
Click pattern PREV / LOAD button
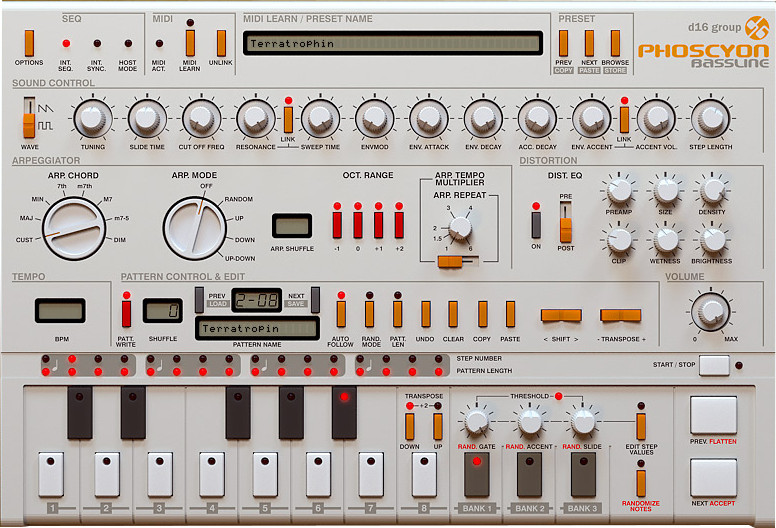coord(199,300)
